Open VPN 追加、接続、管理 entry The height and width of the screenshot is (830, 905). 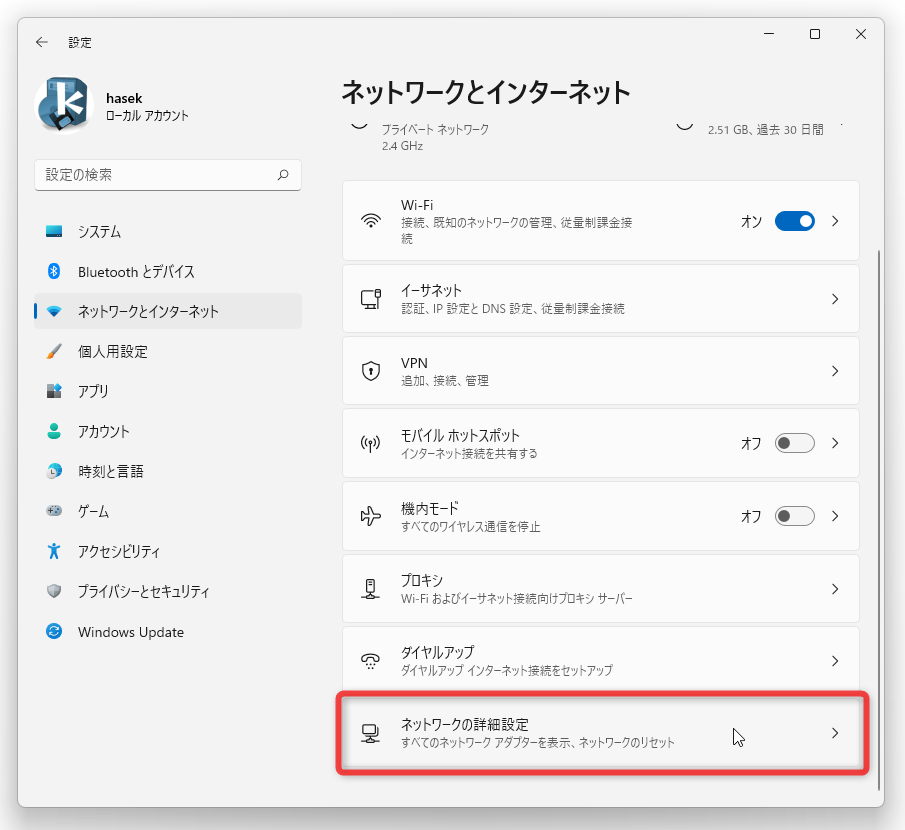[601, 371]
